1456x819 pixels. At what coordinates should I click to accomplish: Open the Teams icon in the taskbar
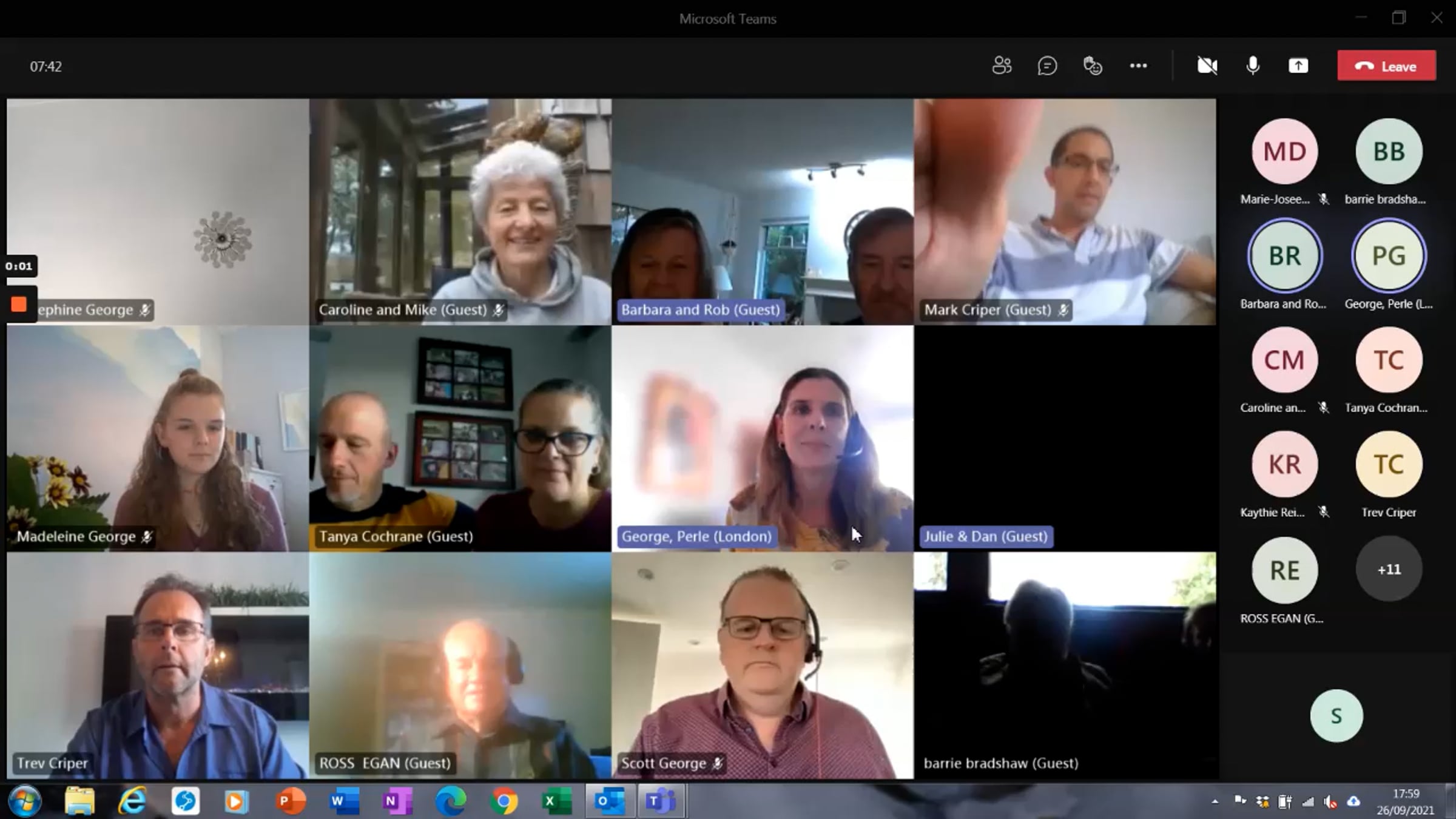(661, 801)
